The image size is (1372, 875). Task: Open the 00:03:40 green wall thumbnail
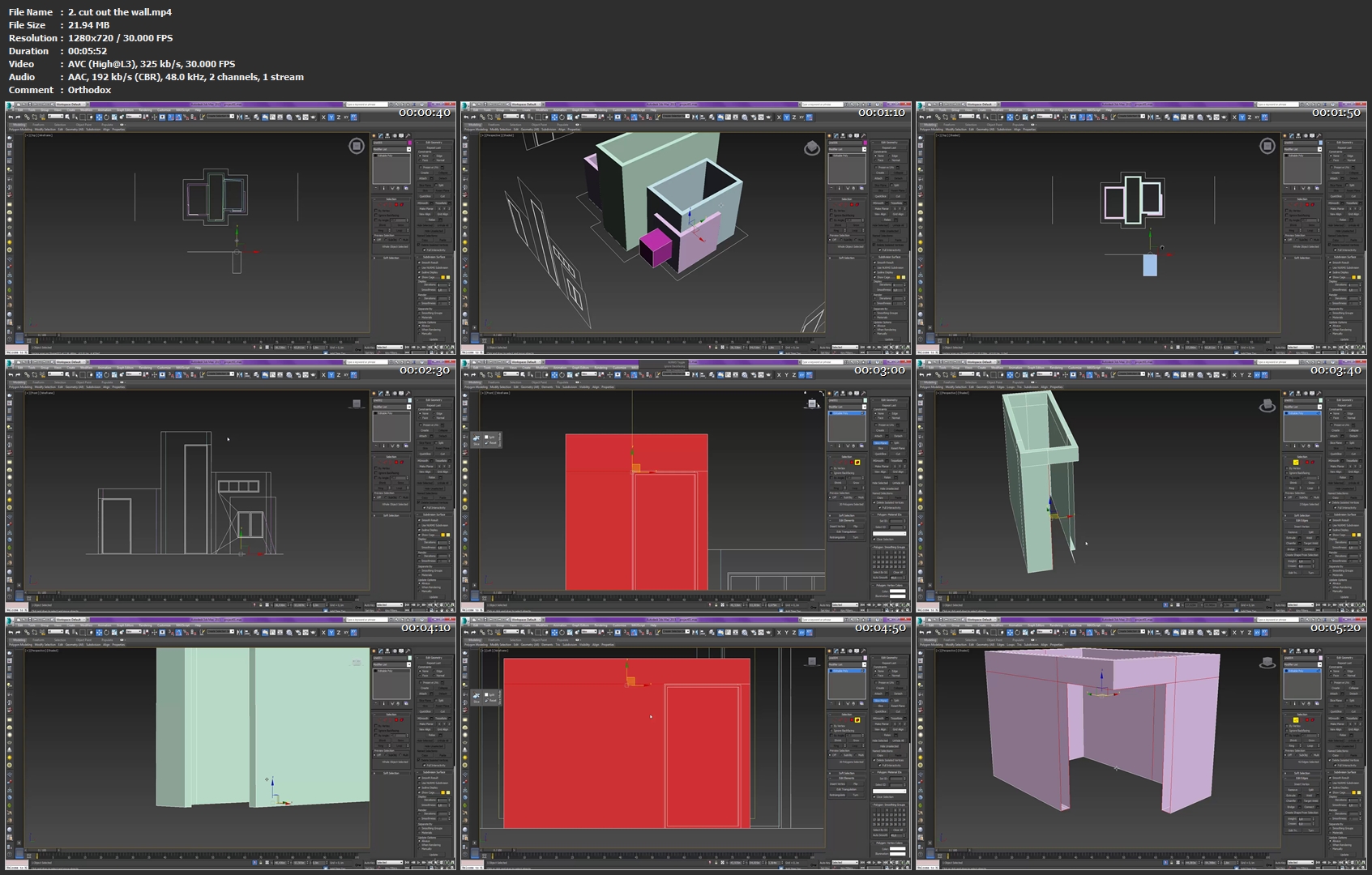[1142, 485]
